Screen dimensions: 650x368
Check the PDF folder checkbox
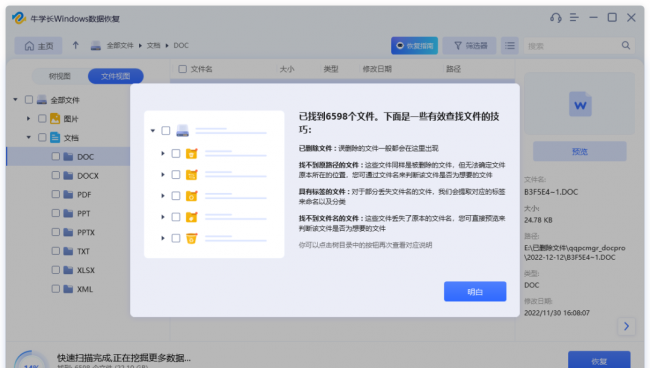pos(56,194)
